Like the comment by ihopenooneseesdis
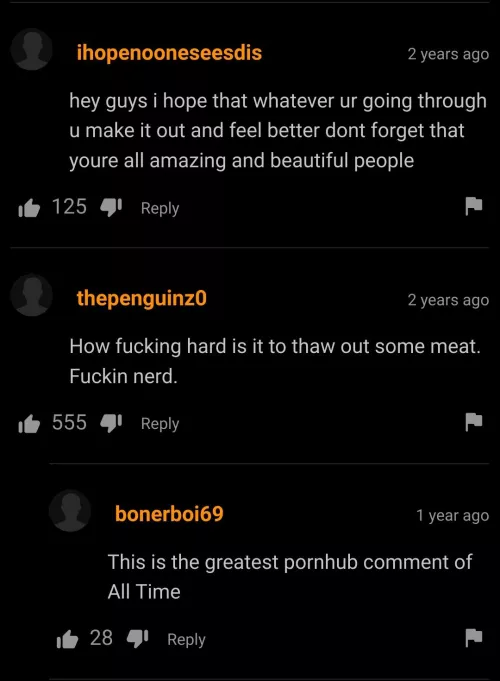This screenshot has height=681, width=500. [29, 208]
